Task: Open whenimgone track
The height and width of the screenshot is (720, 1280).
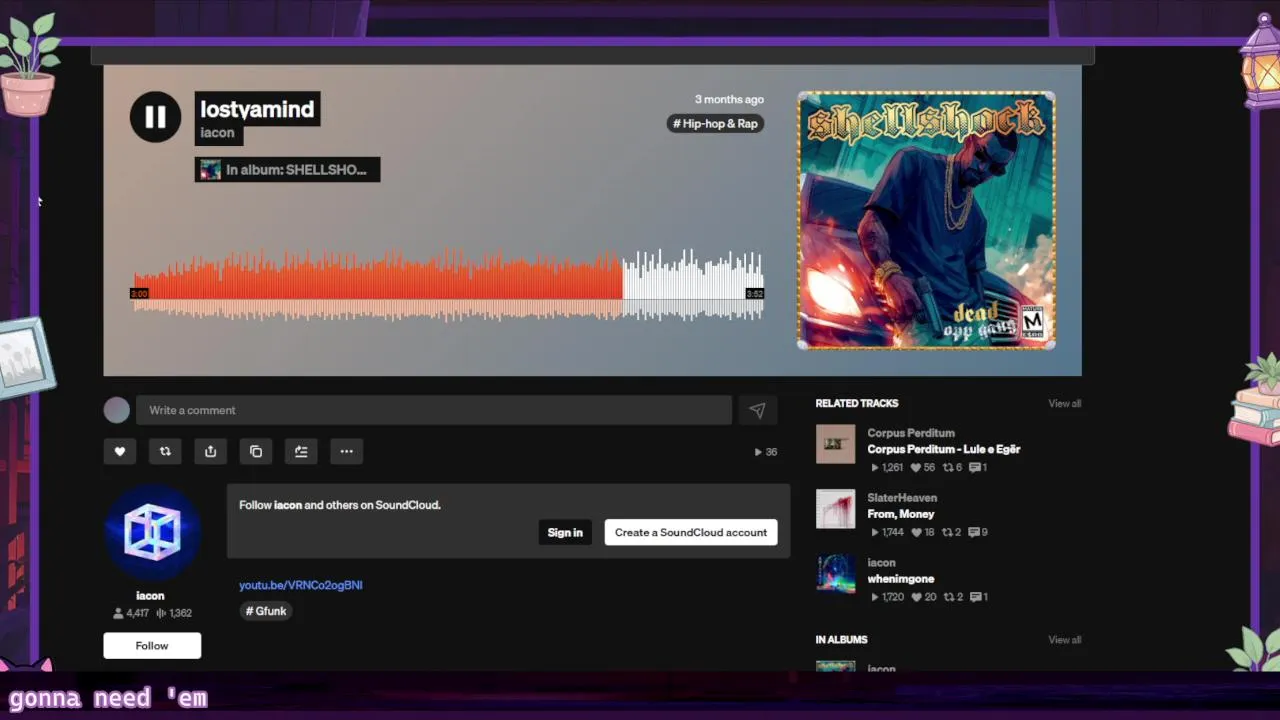Action: click(901, 579)
